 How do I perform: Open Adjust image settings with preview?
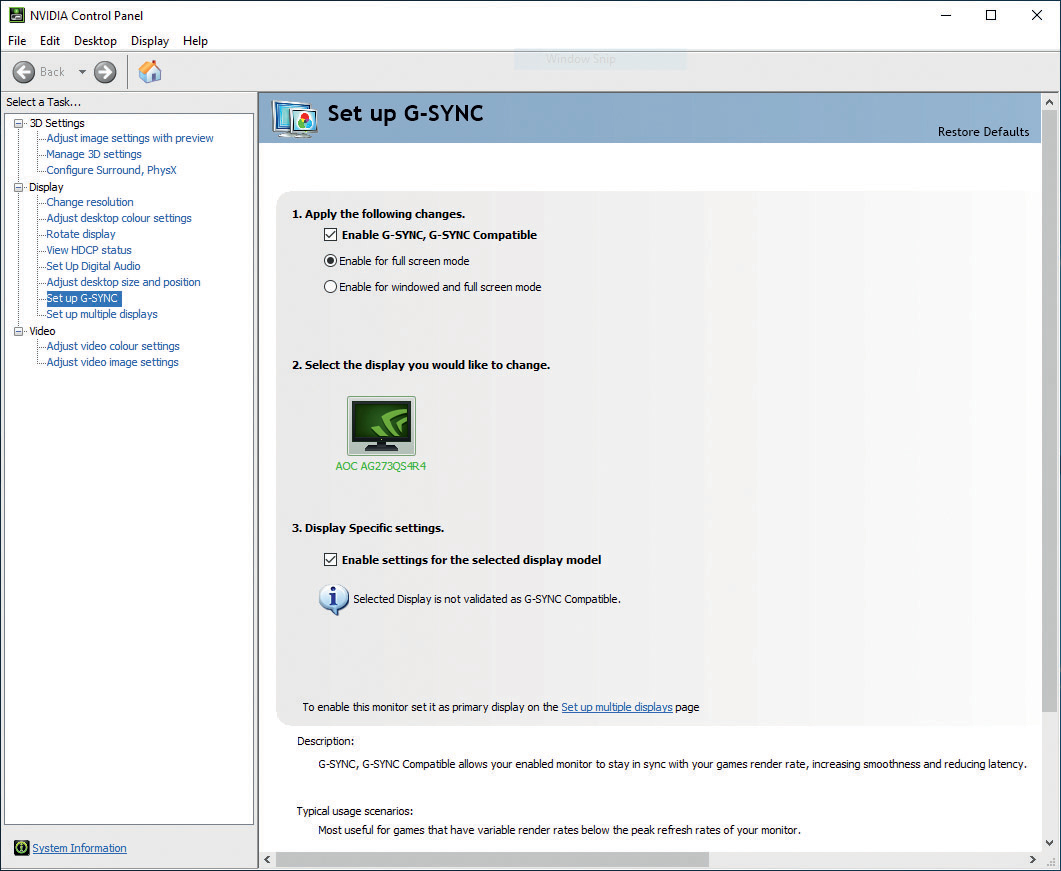click(130, 138)
